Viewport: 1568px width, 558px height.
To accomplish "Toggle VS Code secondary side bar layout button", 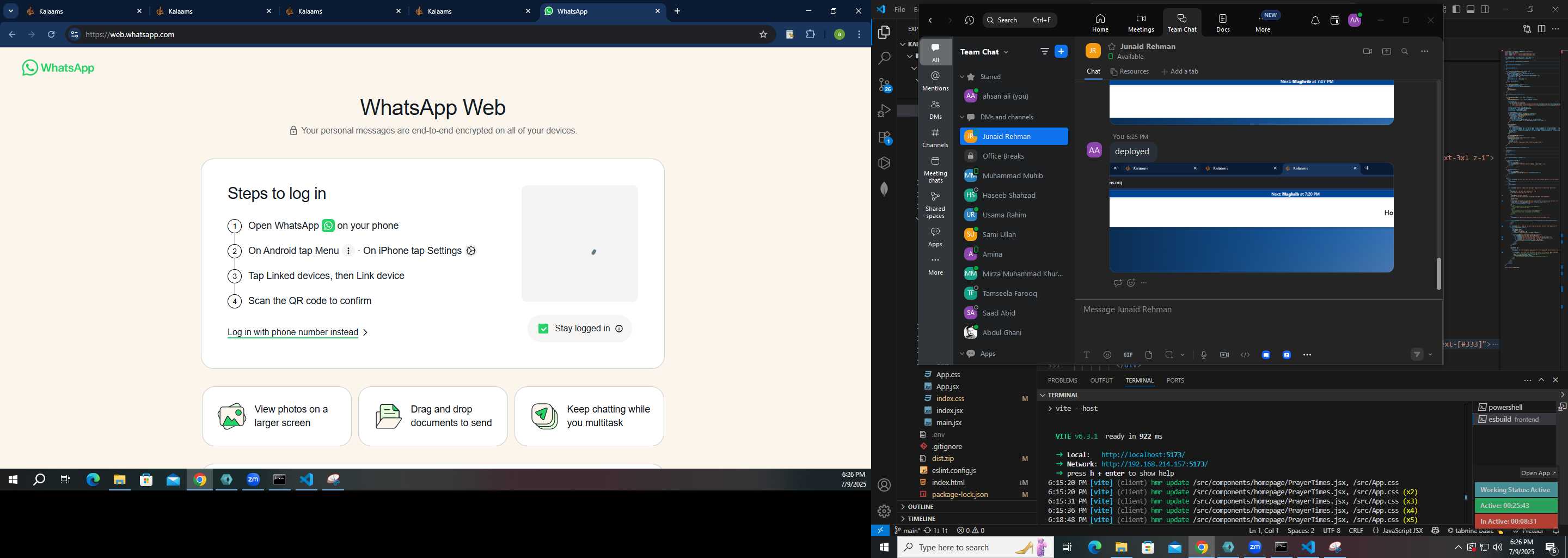I will (x=1485, y=10).
